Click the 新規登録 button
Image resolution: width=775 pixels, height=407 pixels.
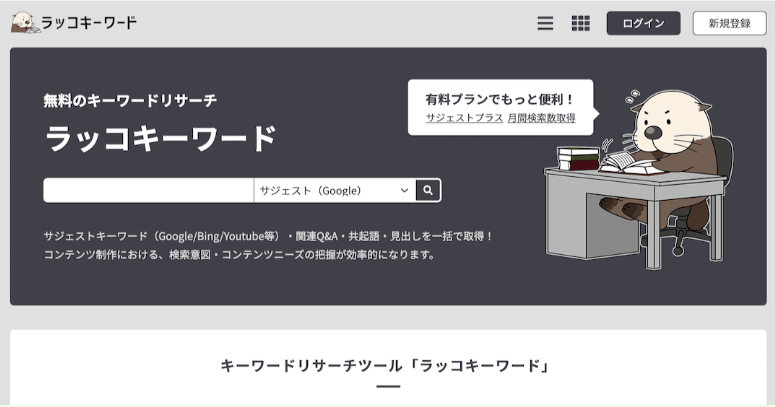click(x=729, y=23)
